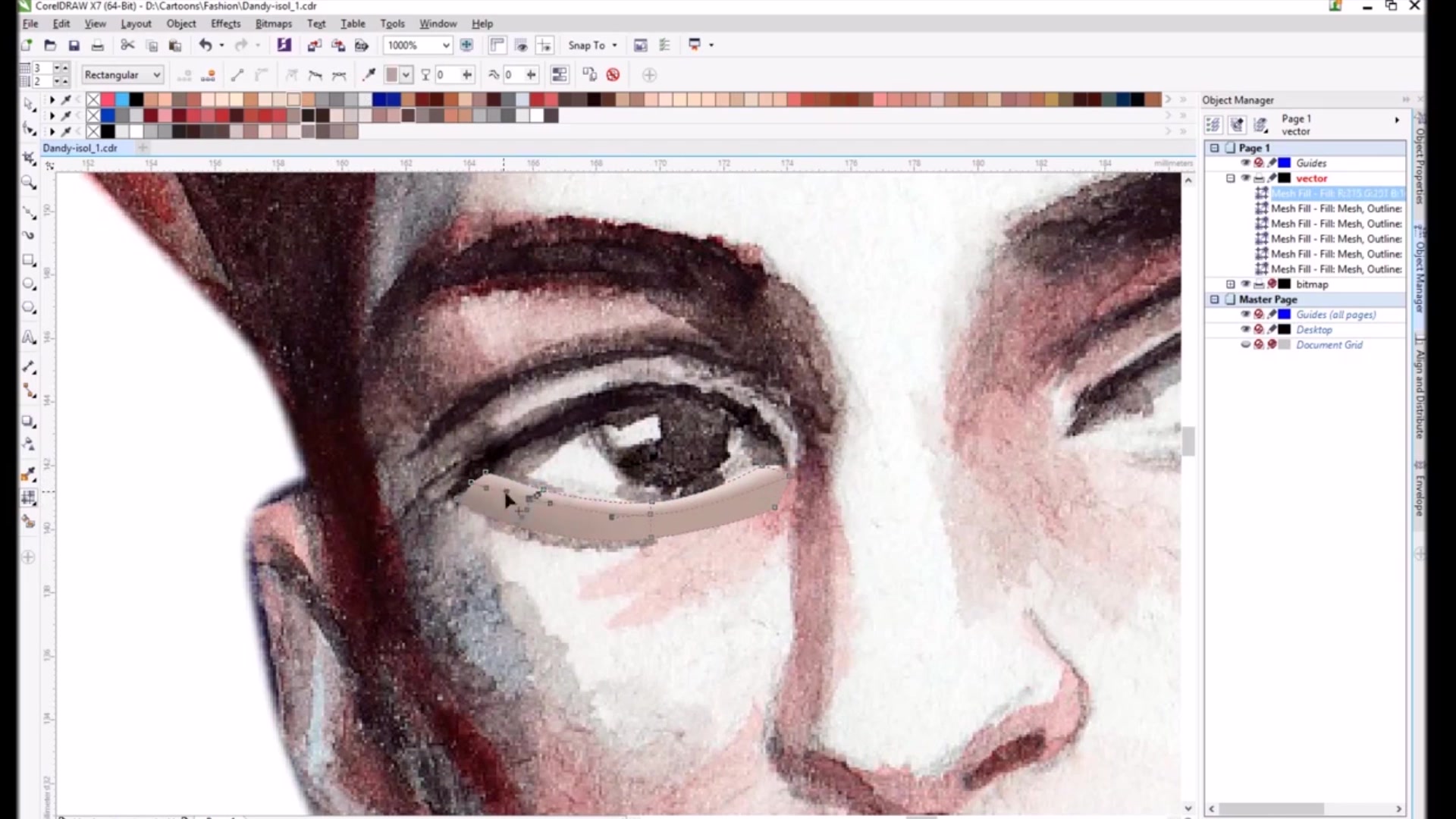The height and width of the screenshot is (819, 1456).
Task: Open Layer Manager View options icon
Action: 1260,125
